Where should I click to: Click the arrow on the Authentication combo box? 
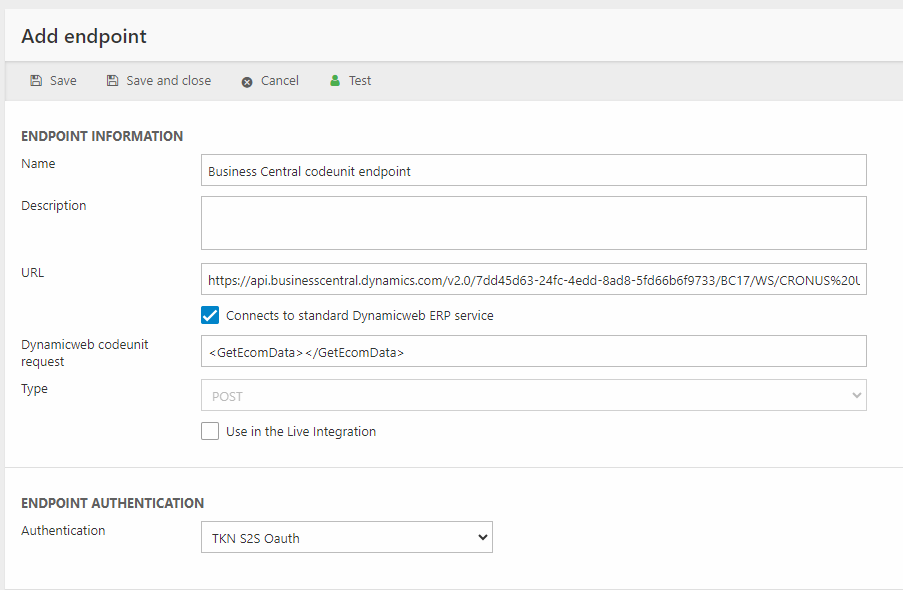[483, 538]
